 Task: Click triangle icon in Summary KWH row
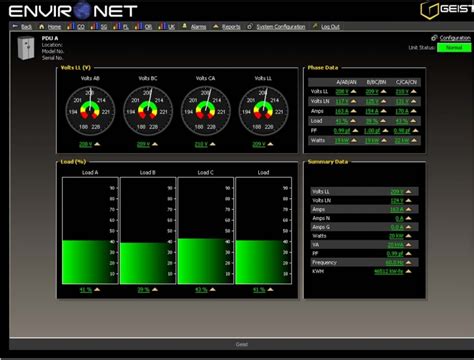[x=408, y=271]
